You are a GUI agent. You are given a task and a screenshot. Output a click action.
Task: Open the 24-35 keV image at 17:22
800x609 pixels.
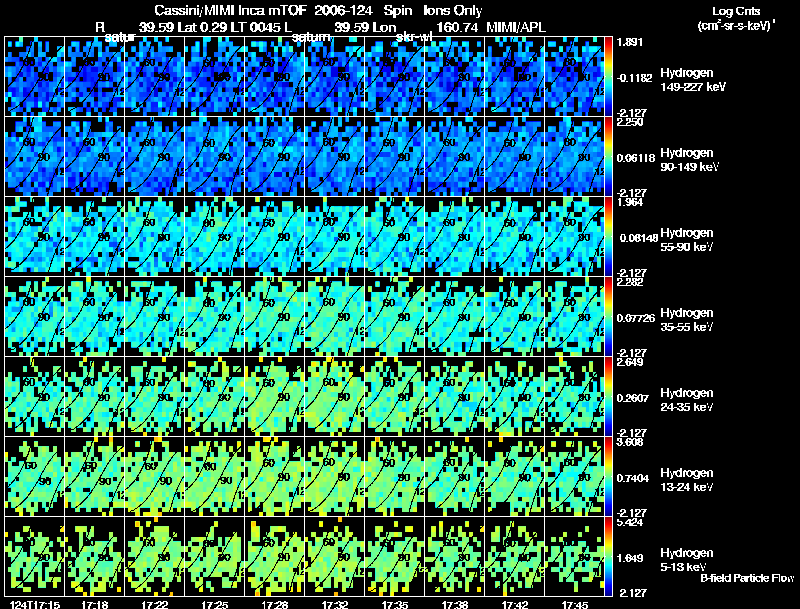point(155,397)
